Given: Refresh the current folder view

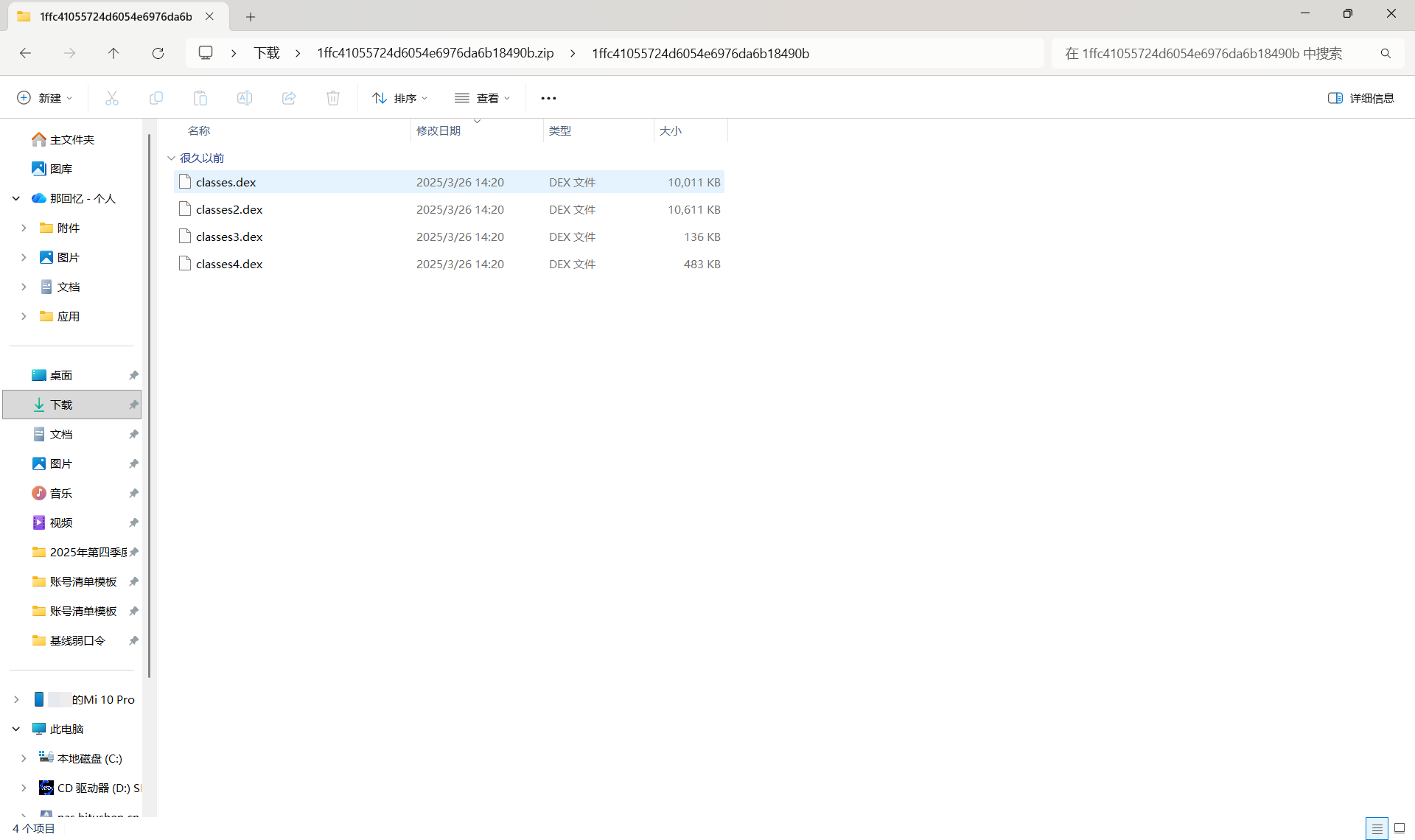Looking at the screenshot, I should tap(158, 53).
